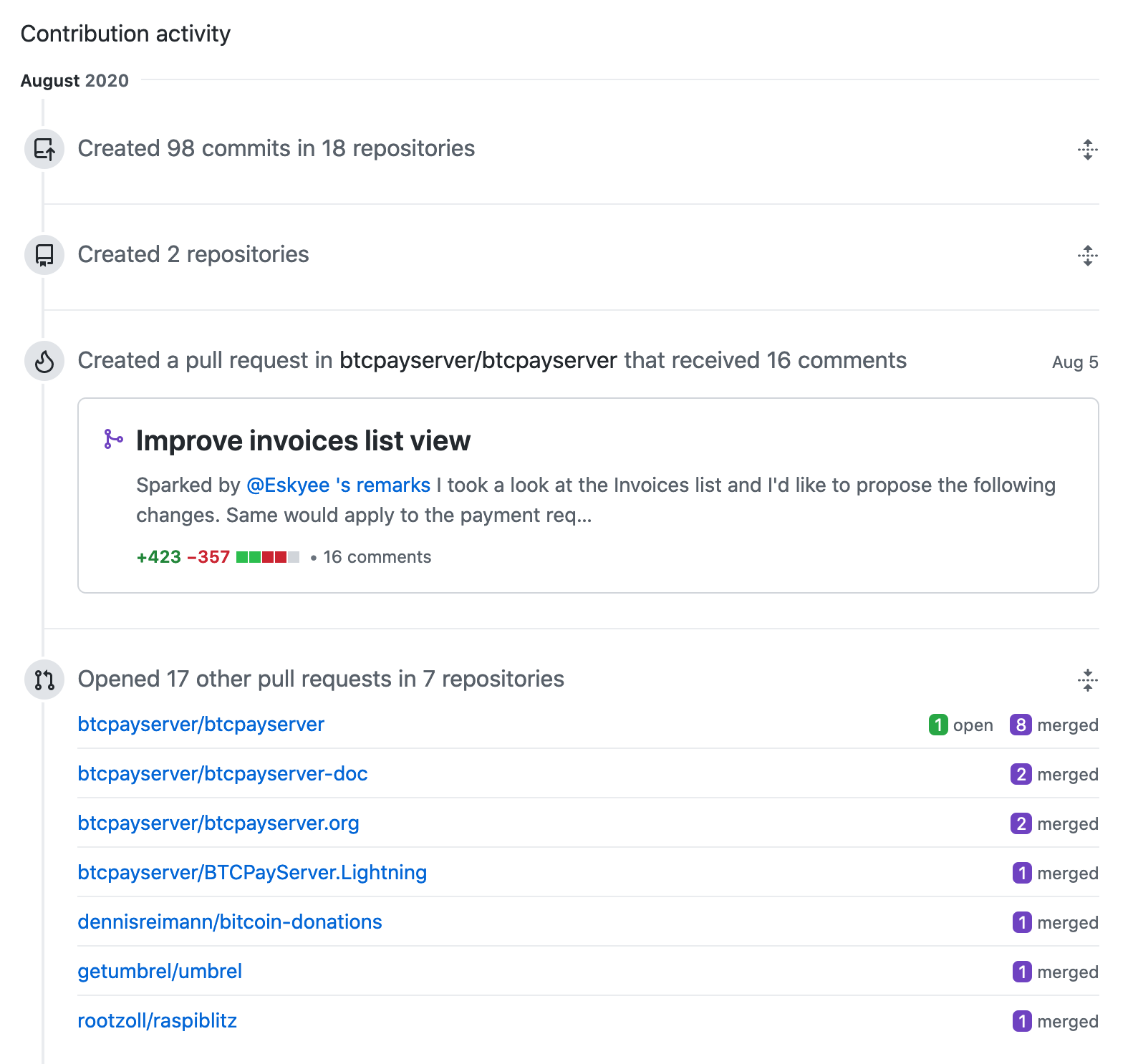Open the Improve invoices list view pull request

point(303,440)
